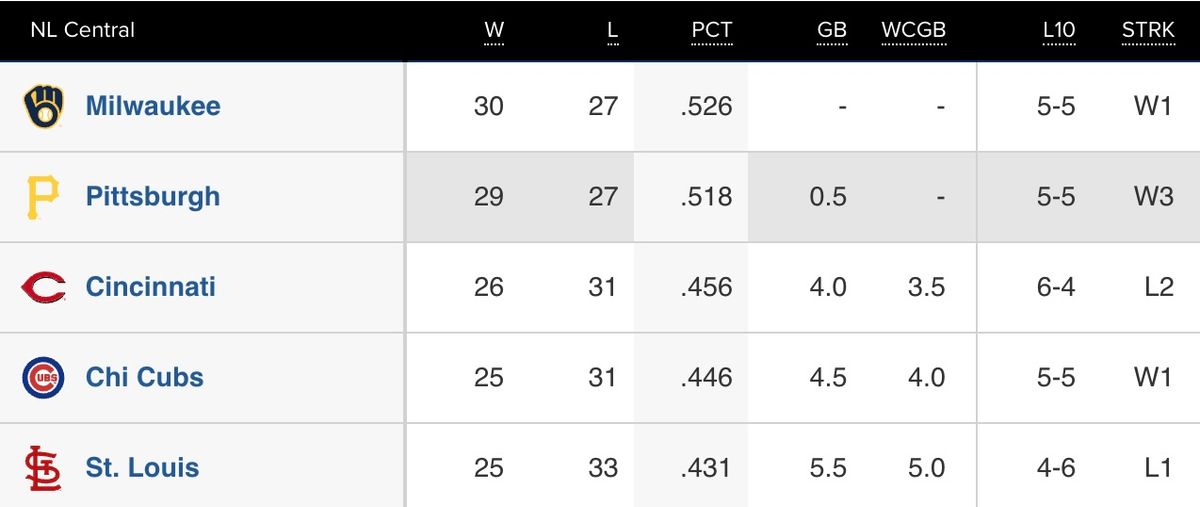This screenshot has width=1200, height=507.
Task: Click the Pittsburgh Pirates team logo
Action: coord(43,197)
